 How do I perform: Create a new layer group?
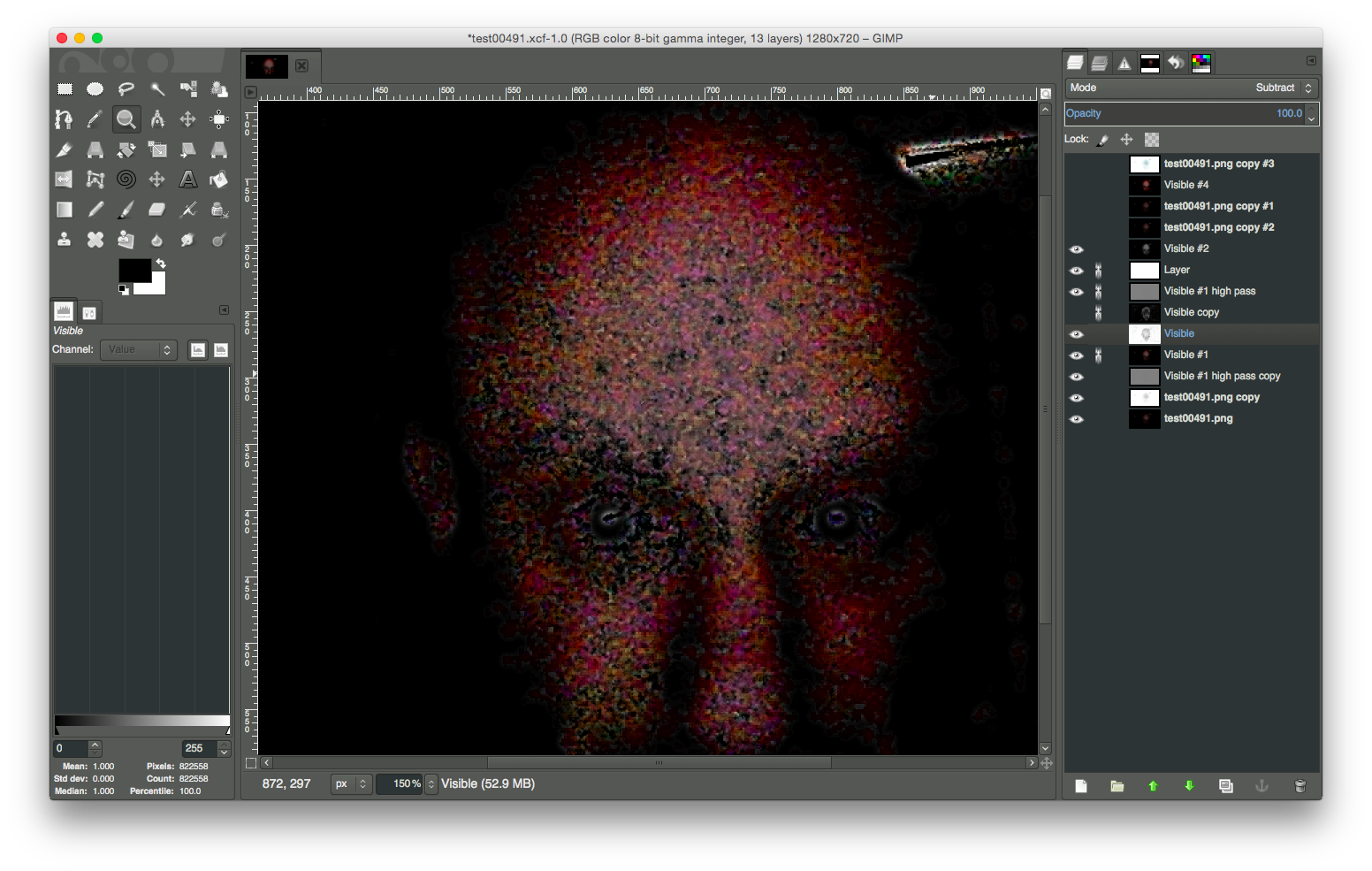tap(1117, 786)
